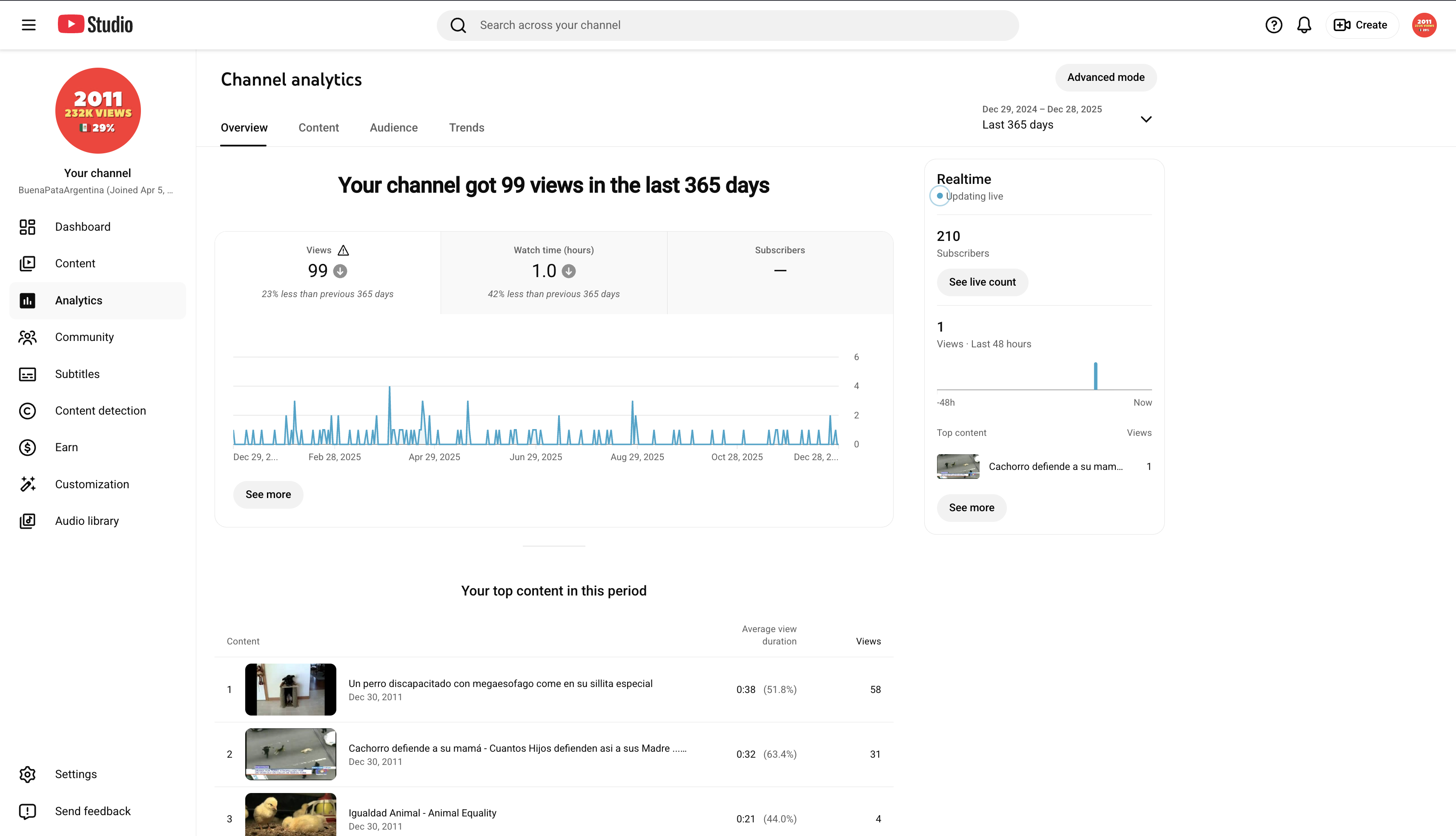Click the Settings gear icon
The image size is (1456, 836).
click(x=28, y=774)
